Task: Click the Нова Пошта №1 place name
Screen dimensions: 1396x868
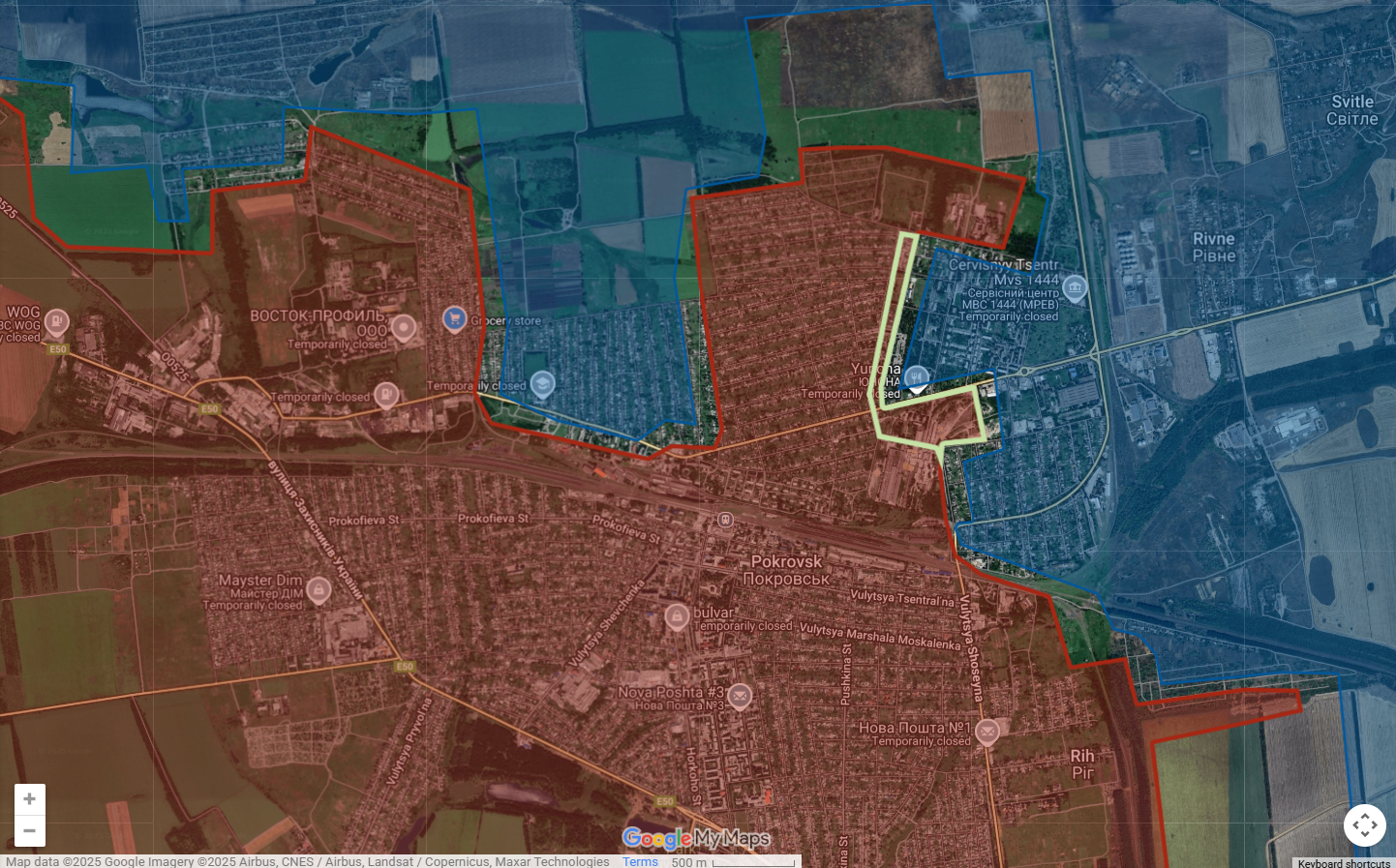Action: [x=914, y=728]
